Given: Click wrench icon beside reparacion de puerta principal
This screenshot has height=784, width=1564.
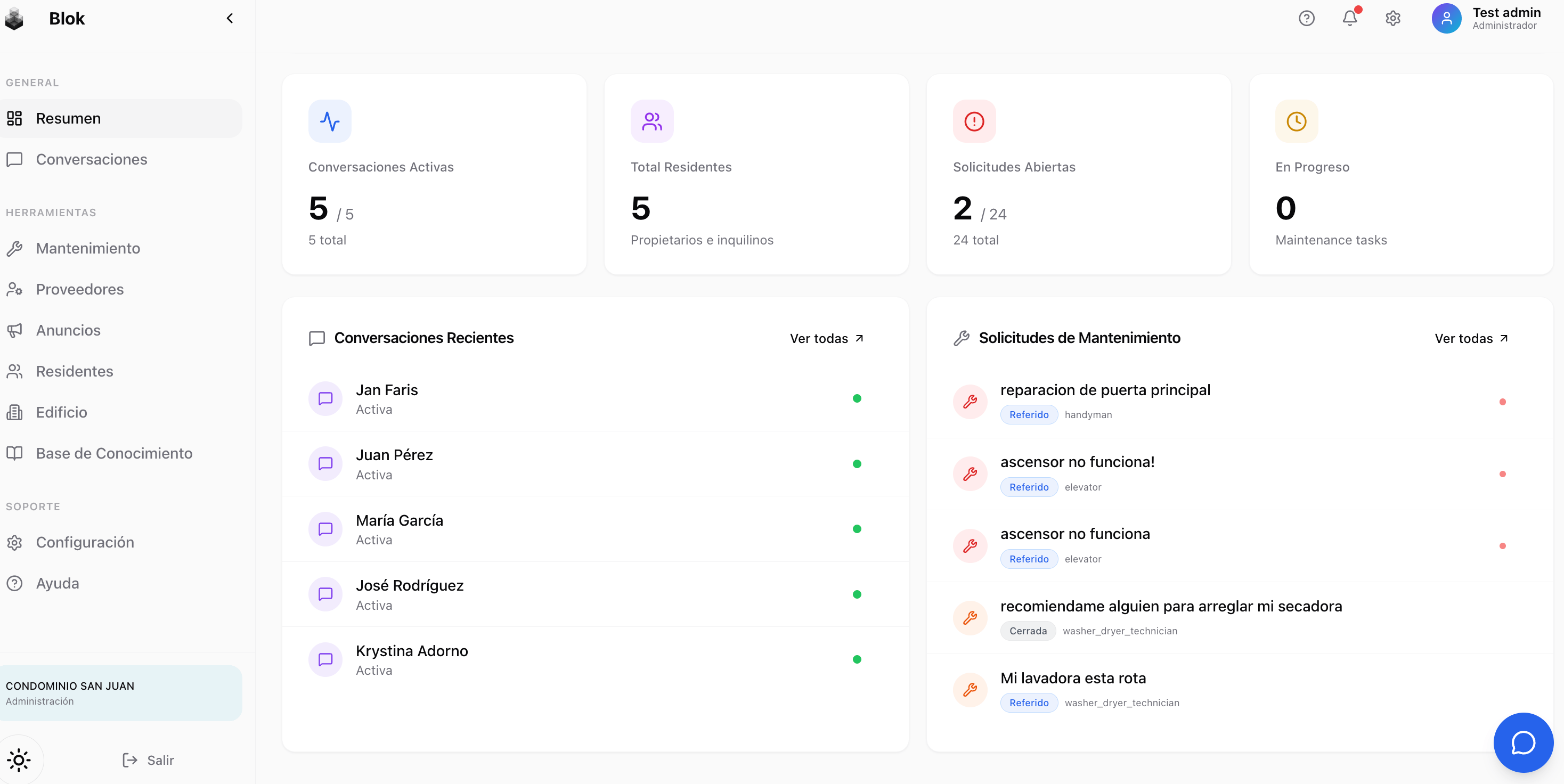Looking at the screenshot, I should click(970, 401).
